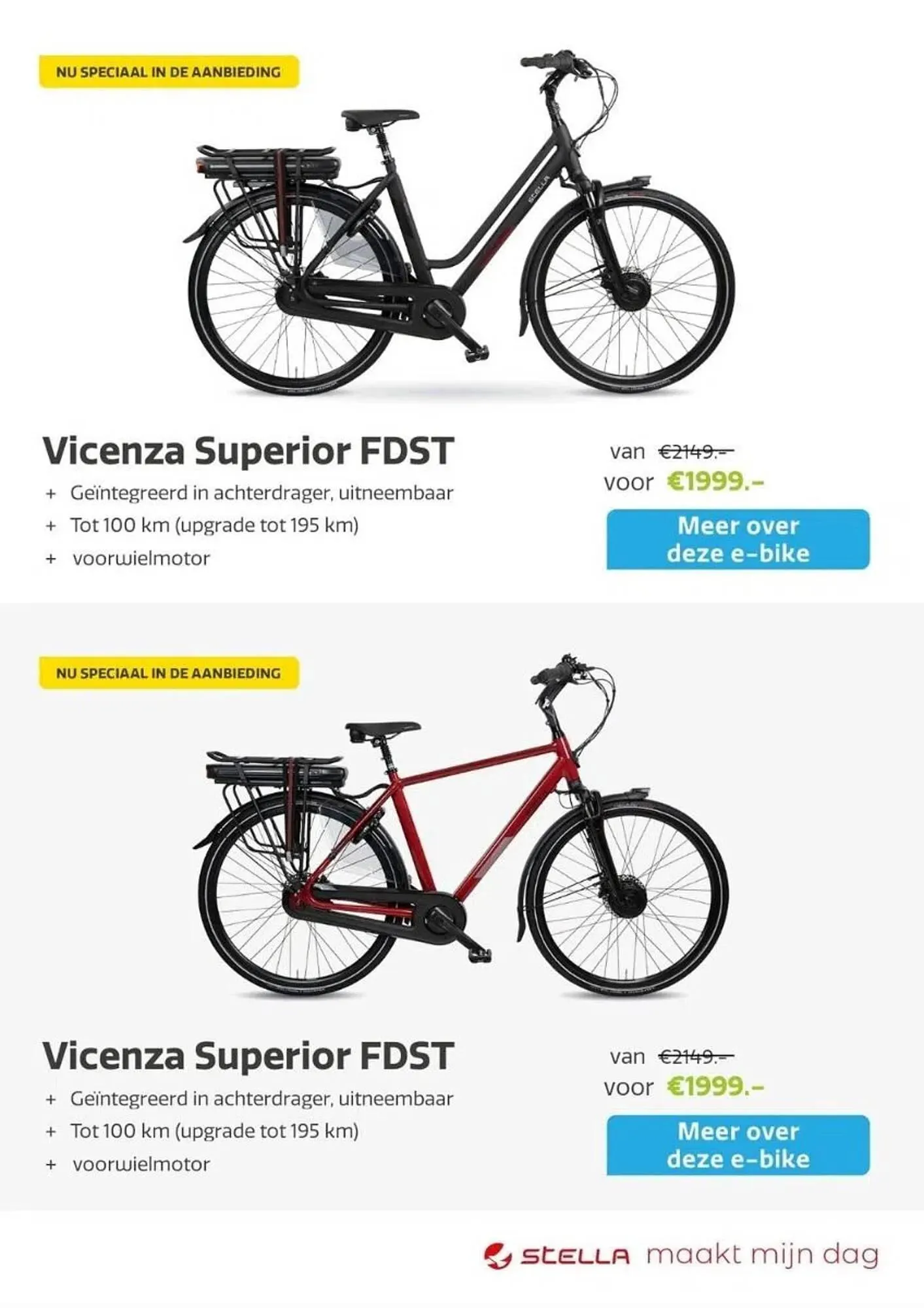Click the struck-through €2149 price in lower section
The width and height of the screenshot is (924, 1308).
click(x=696, y=1056)
